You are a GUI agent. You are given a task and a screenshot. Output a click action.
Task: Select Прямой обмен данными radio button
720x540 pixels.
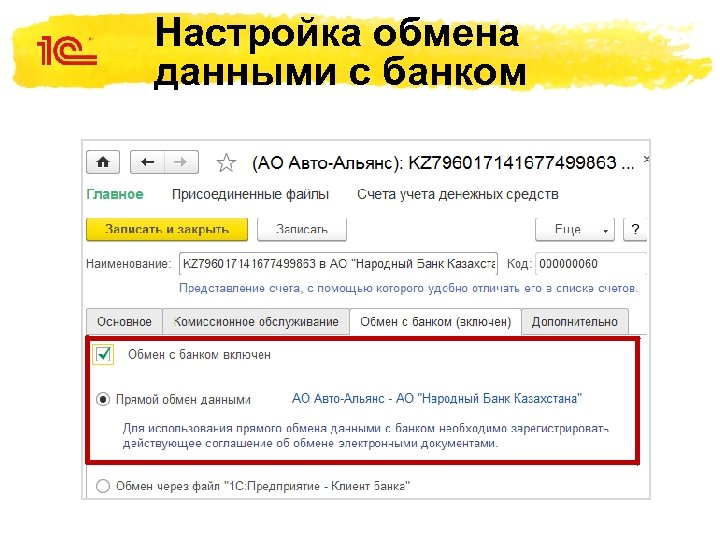pos(103,399)
